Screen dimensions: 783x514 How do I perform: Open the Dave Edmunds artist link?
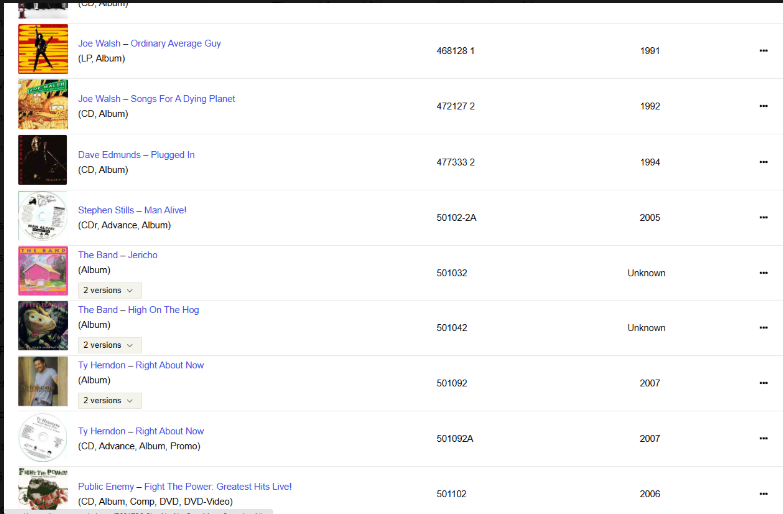coord(109,155)
